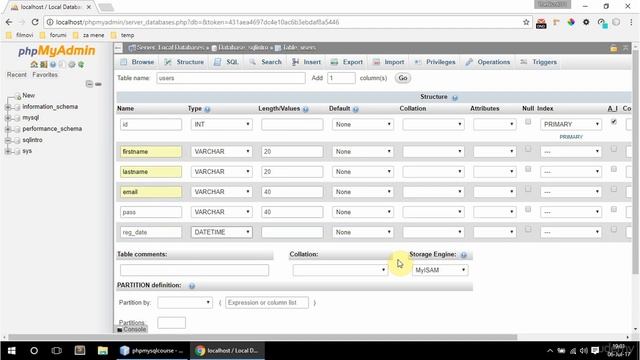Expand information_schema database tree node
640x360 pixels.
8,107
